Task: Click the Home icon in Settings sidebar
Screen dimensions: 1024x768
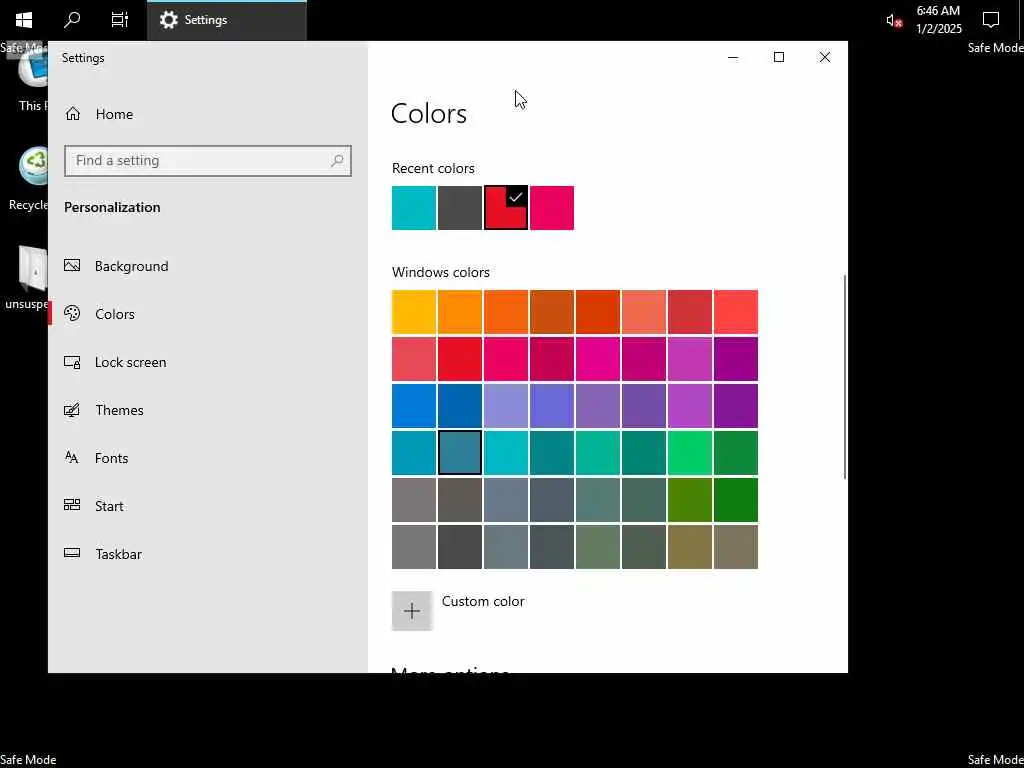Action: click(x=73, y=114)
